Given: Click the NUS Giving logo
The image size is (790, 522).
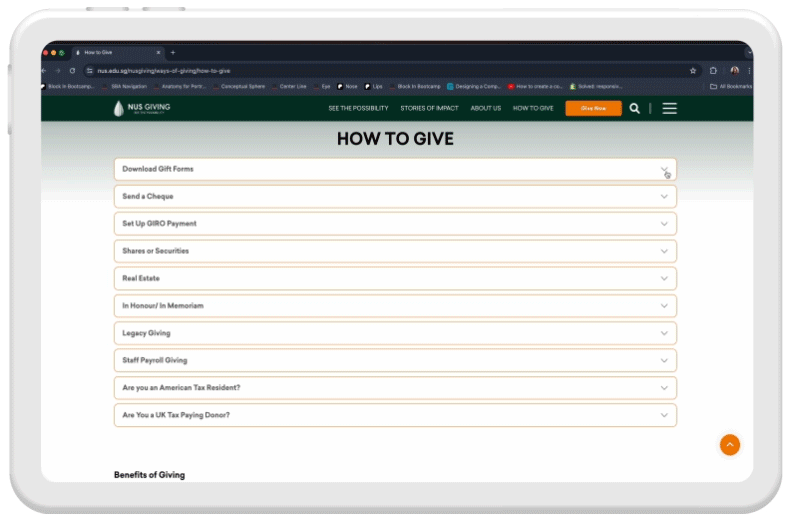Looking at the screenshot, I should pyautogui.click(x=142, y=108).
